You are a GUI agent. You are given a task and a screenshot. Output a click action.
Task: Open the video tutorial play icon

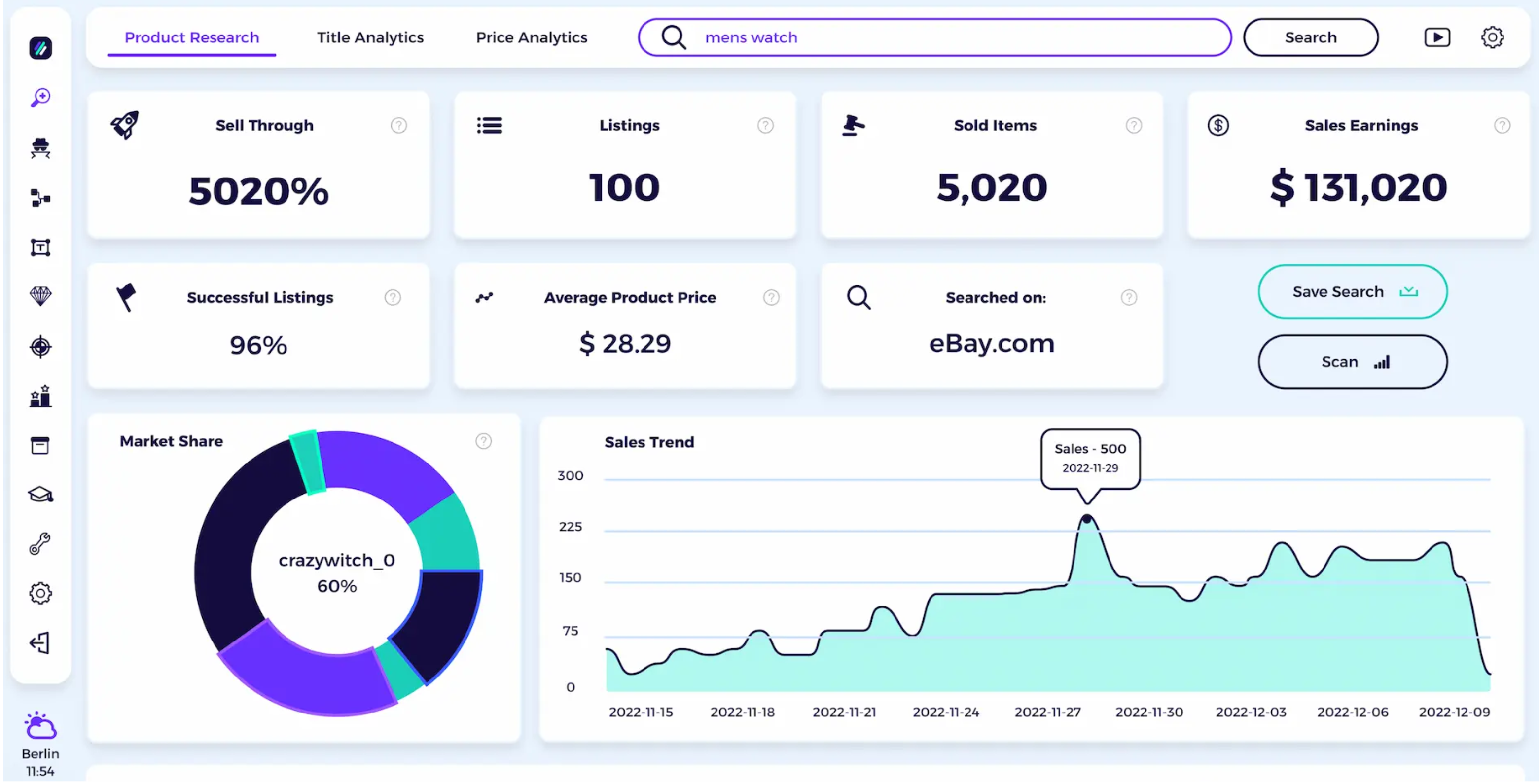coord(1437,37)
